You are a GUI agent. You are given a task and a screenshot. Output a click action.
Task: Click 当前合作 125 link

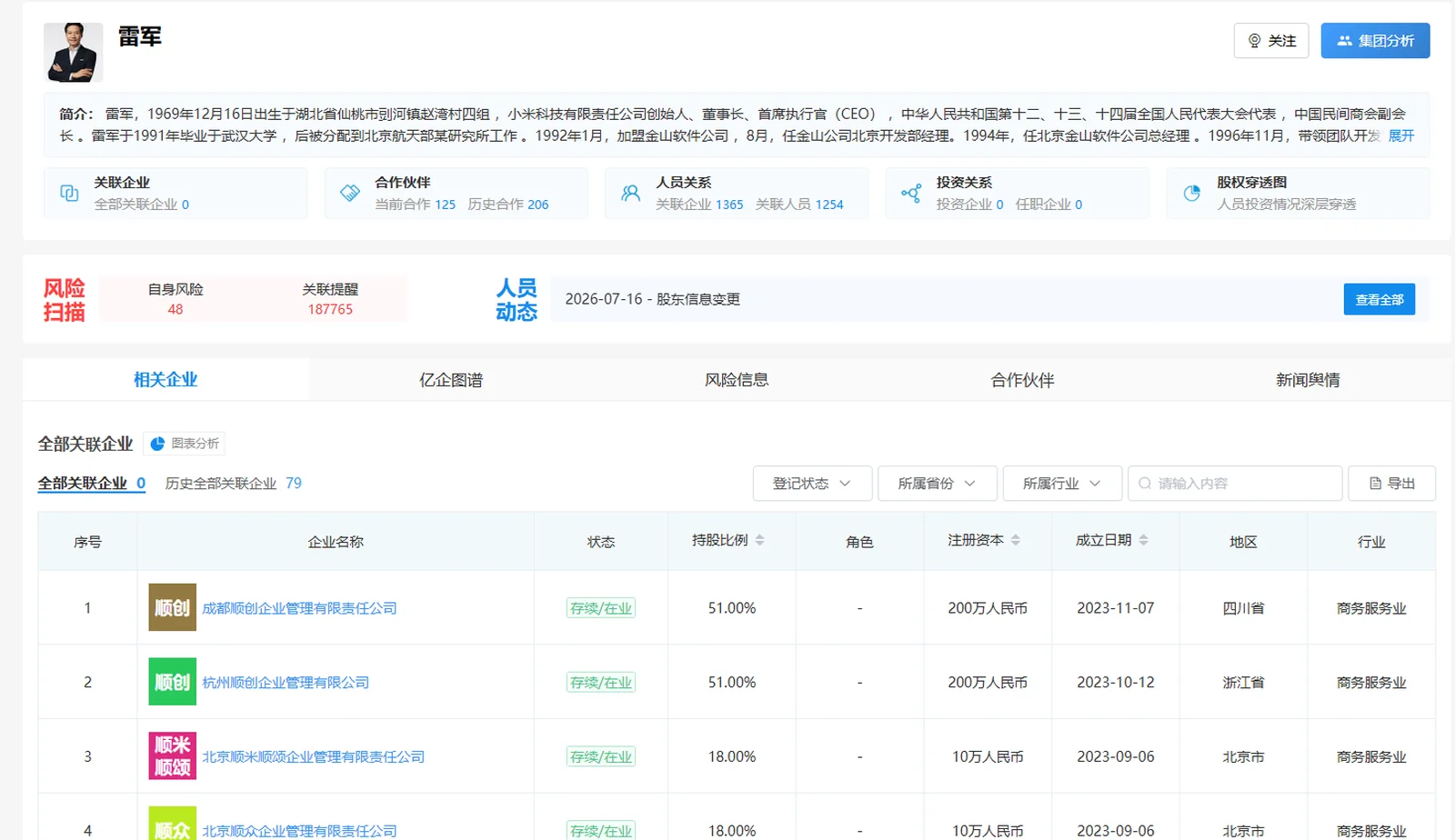point(415,205)
